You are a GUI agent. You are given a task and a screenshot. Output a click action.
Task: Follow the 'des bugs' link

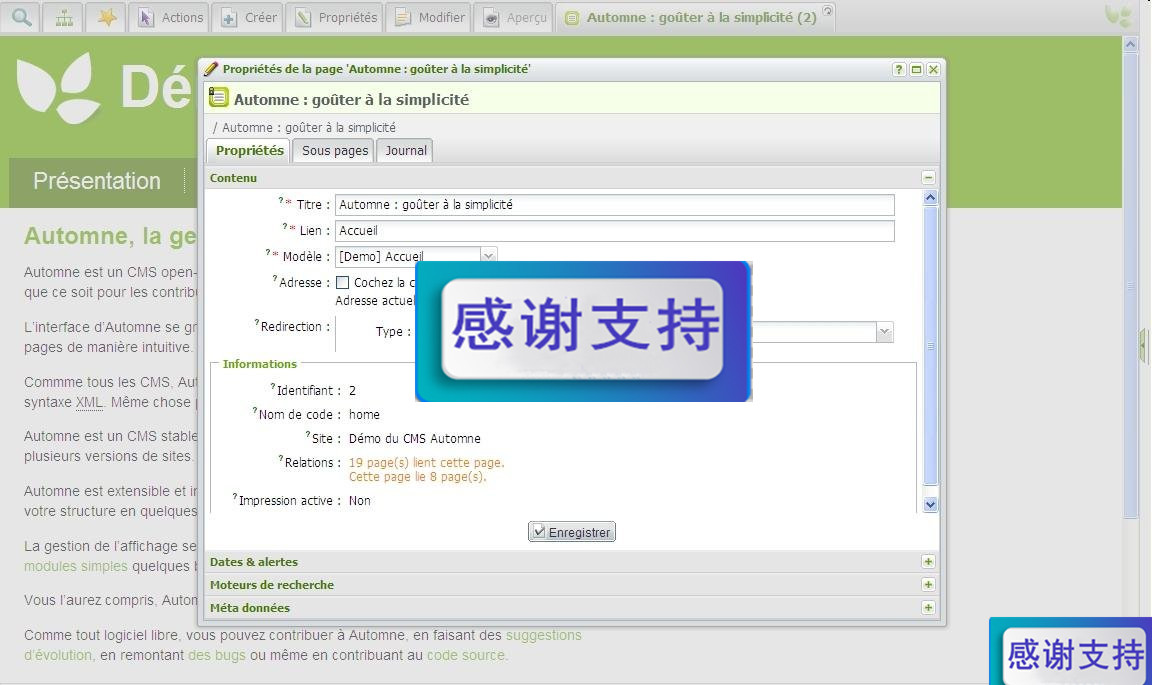tap(217, 655)
